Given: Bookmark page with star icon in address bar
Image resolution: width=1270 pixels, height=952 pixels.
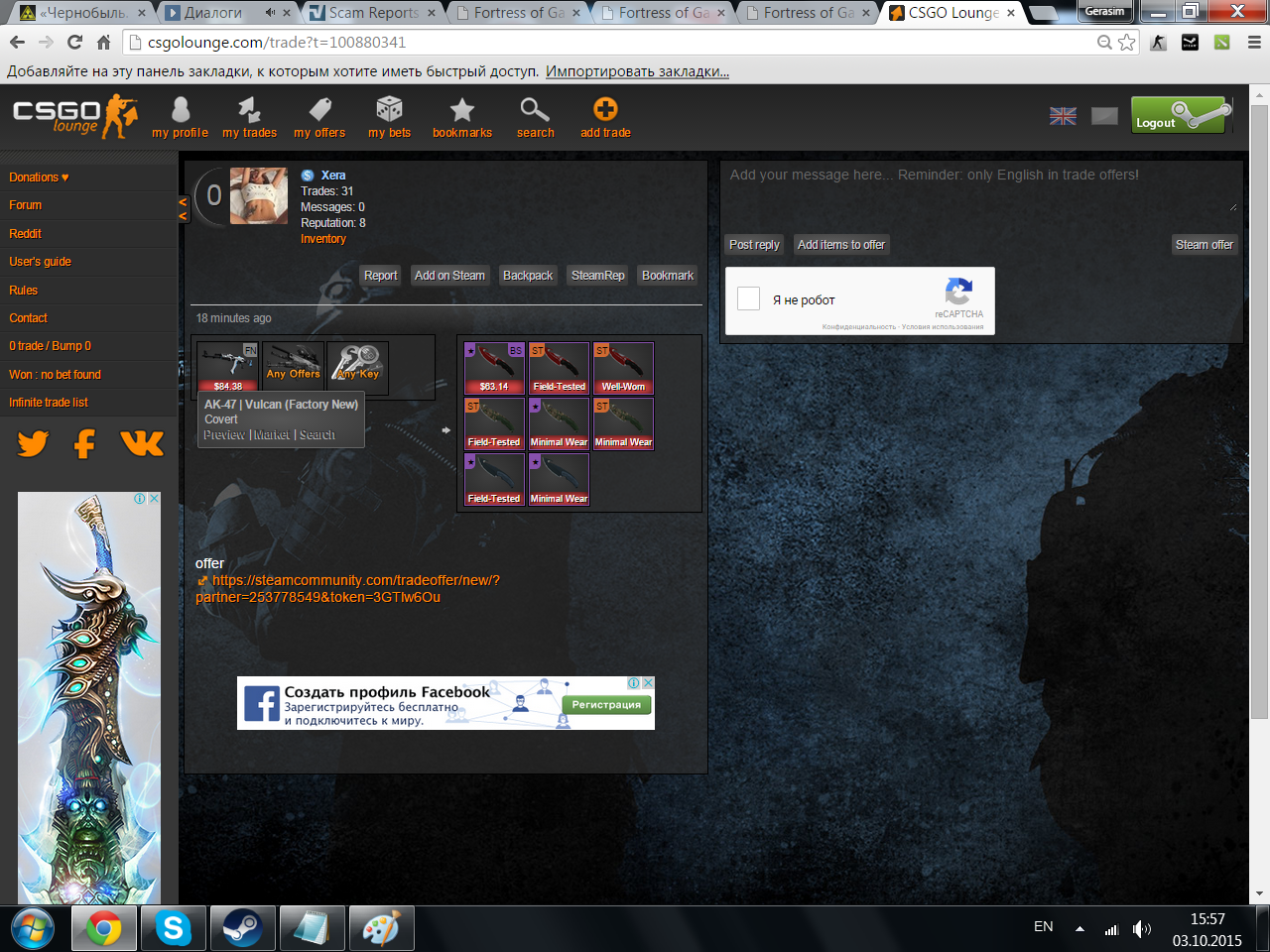Looking at the screenshot, I should 1127,42.
